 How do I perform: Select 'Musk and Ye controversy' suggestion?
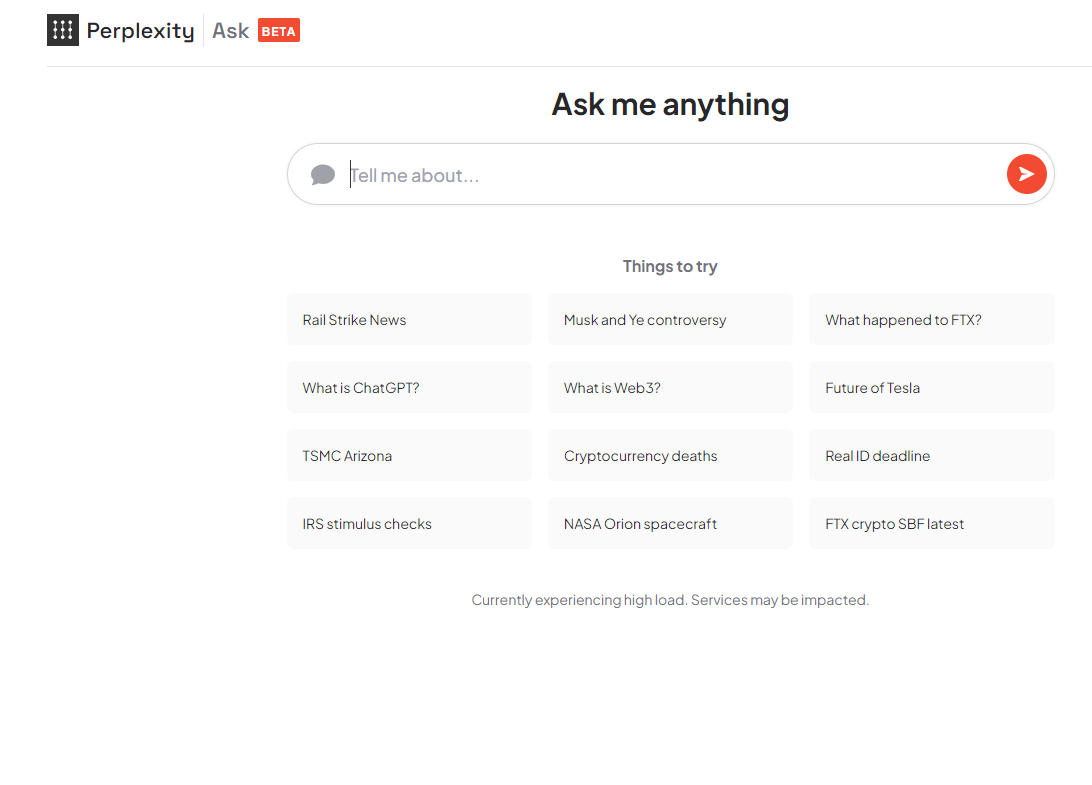click(670, 319)
